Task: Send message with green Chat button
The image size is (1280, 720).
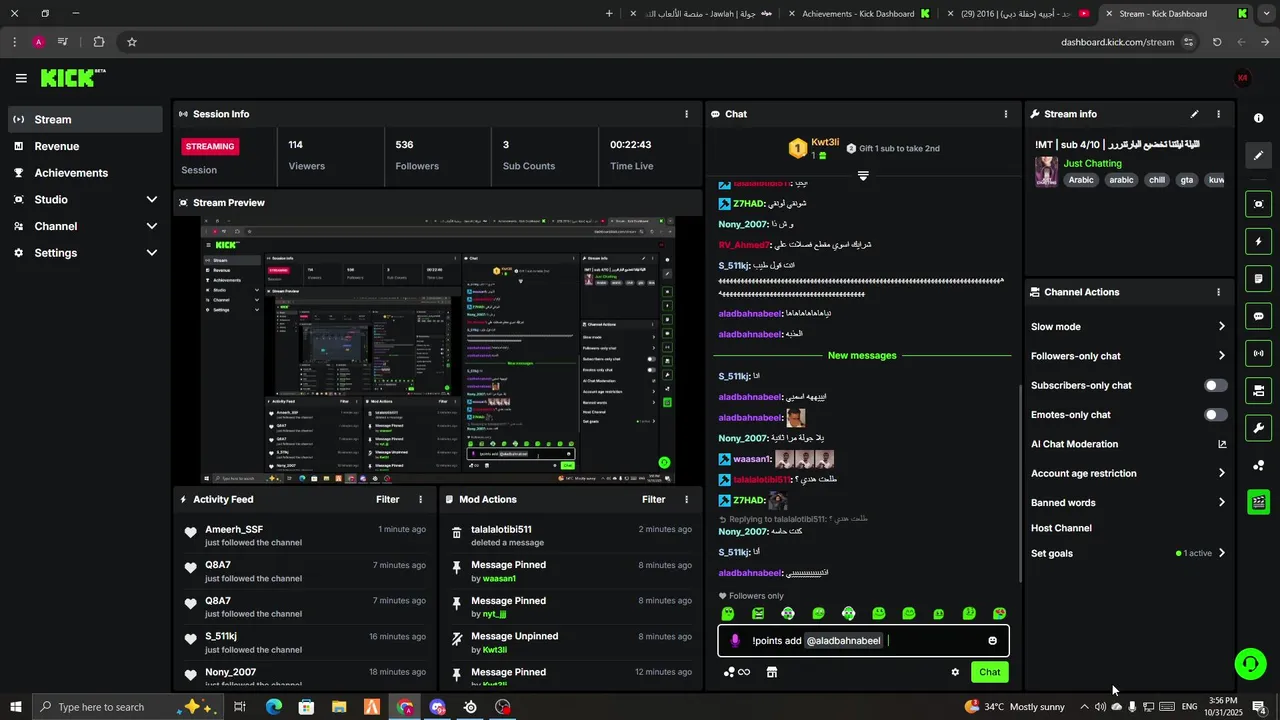Action: point(989,672)
